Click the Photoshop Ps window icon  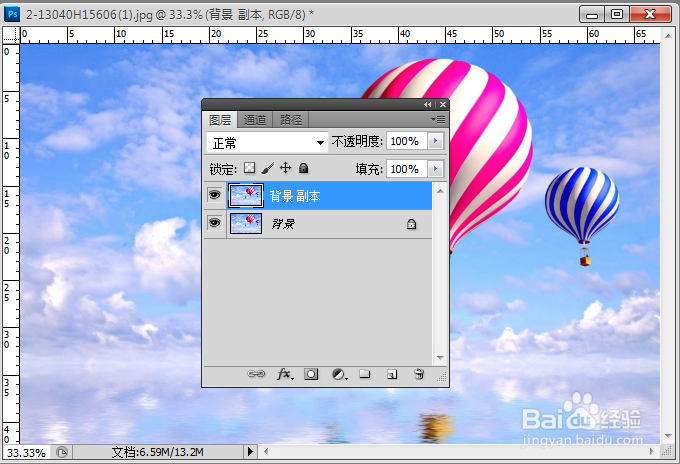[13, 14]
